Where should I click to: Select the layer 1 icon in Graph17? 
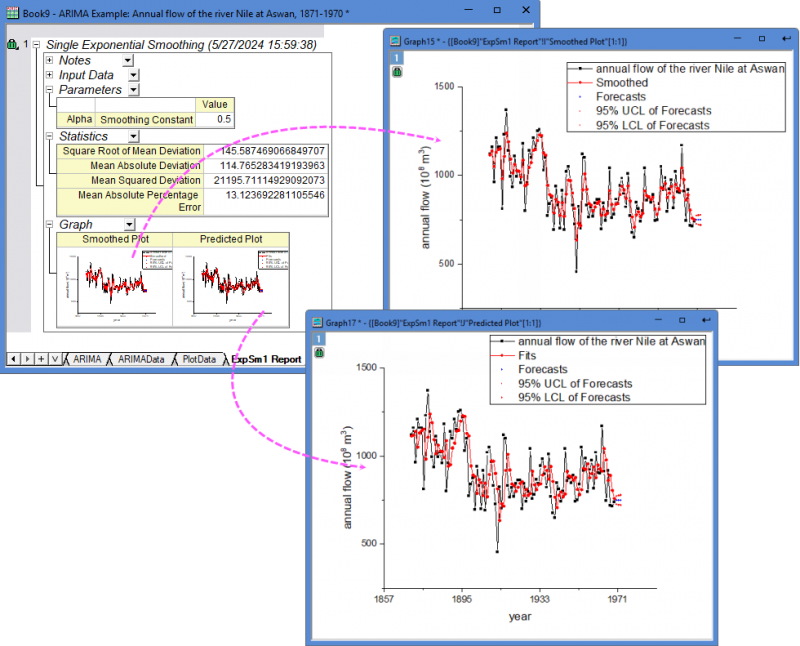(x=318, y=339)
